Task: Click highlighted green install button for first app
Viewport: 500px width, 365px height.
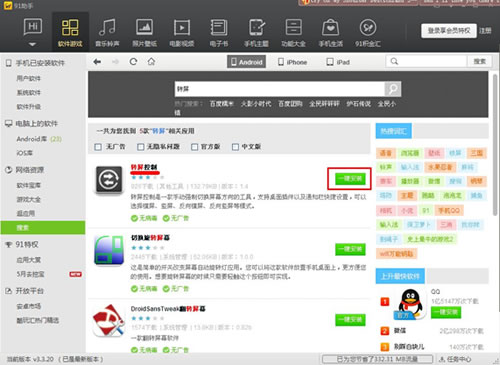Action: tap(350, 179)
